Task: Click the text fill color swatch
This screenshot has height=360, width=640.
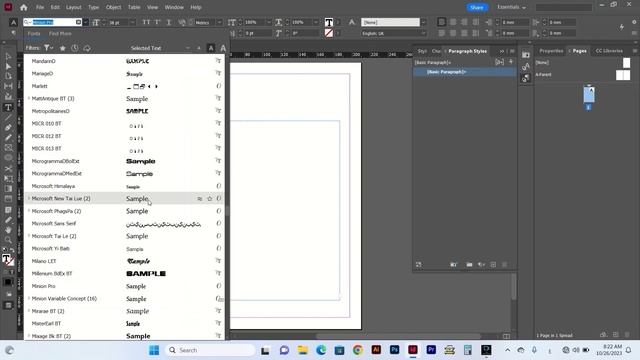Action: tap(329, 22)
